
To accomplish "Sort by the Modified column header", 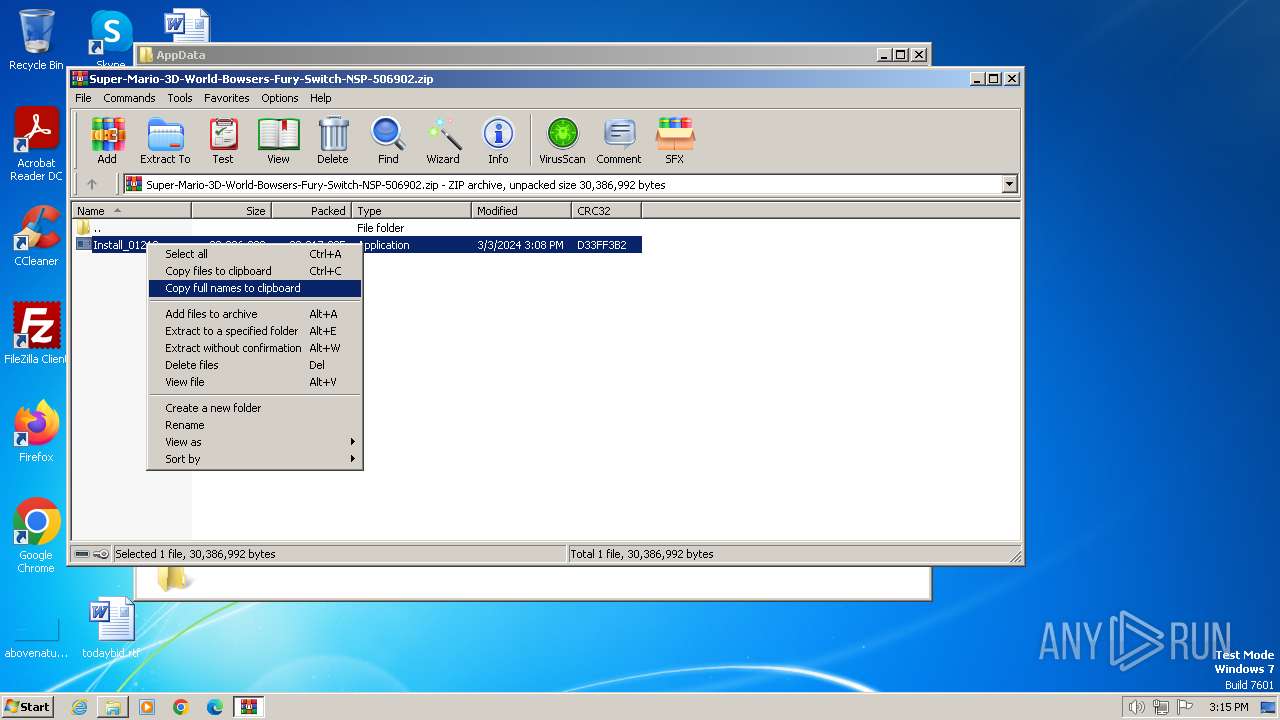I will [x=521, y=211].
